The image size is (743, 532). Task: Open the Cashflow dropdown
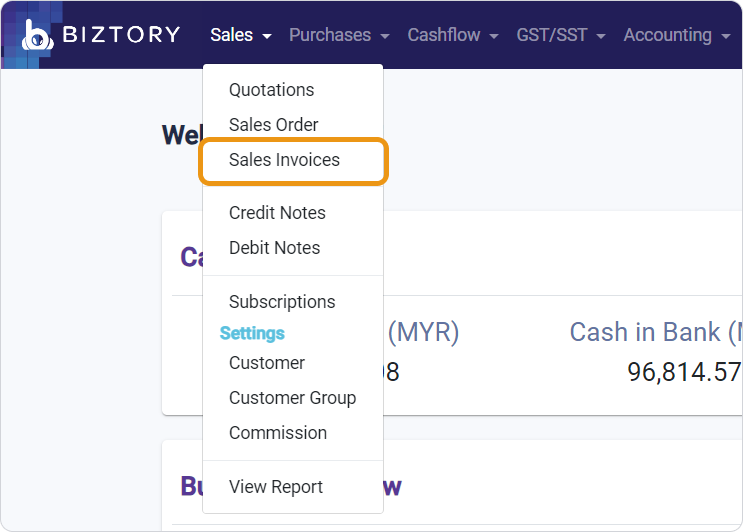[x=453, y=35]
